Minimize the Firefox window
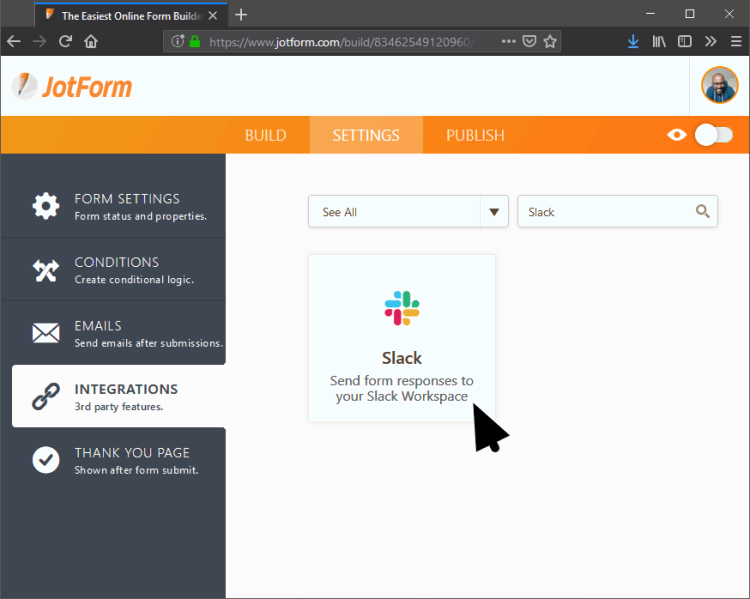750x599 pixels. point(650,14)
